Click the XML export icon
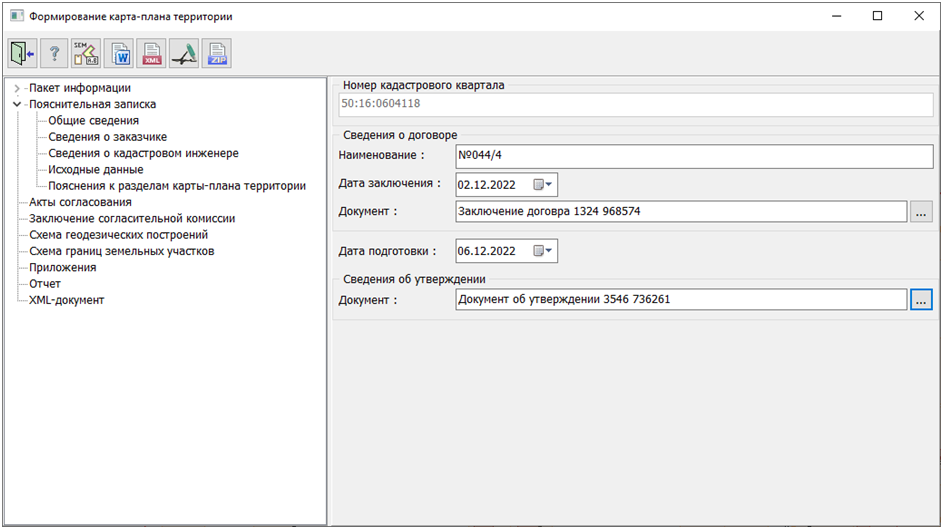Image resolution: width=943 pixels, height=529 pixels. [x=152, y=54]
